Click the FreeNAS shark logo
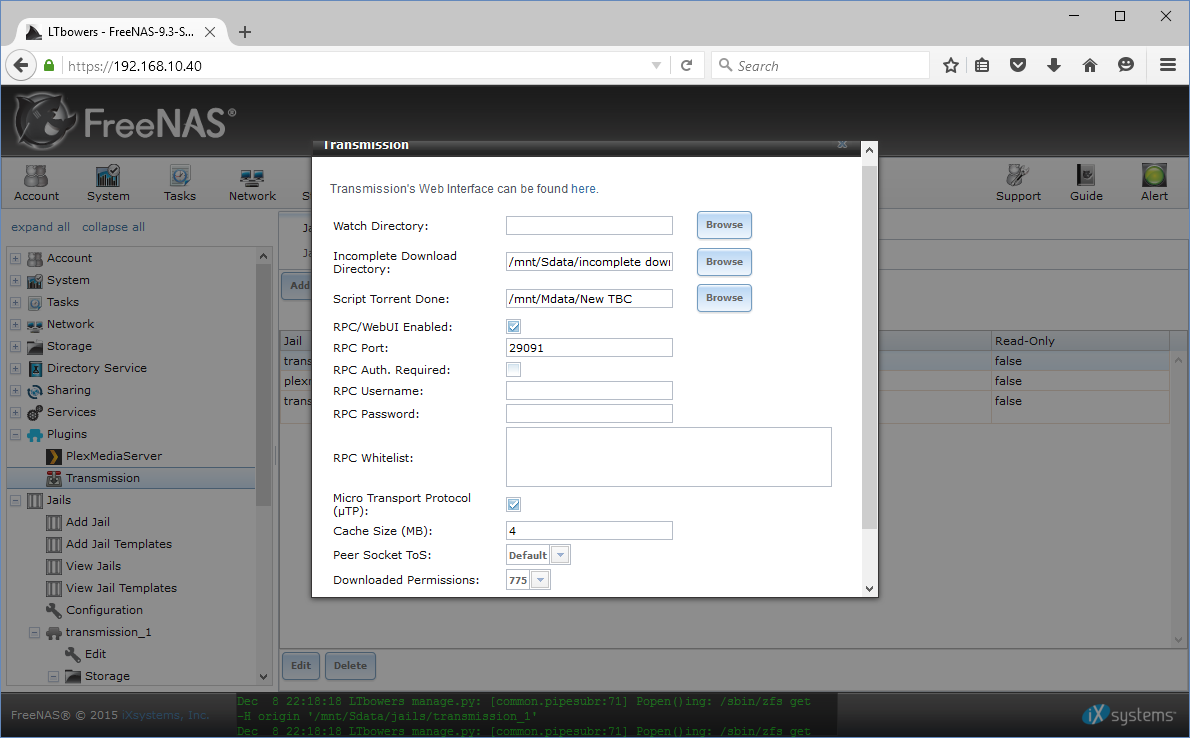The height and width of the screenshot is (738, 1190). (46, 121)
